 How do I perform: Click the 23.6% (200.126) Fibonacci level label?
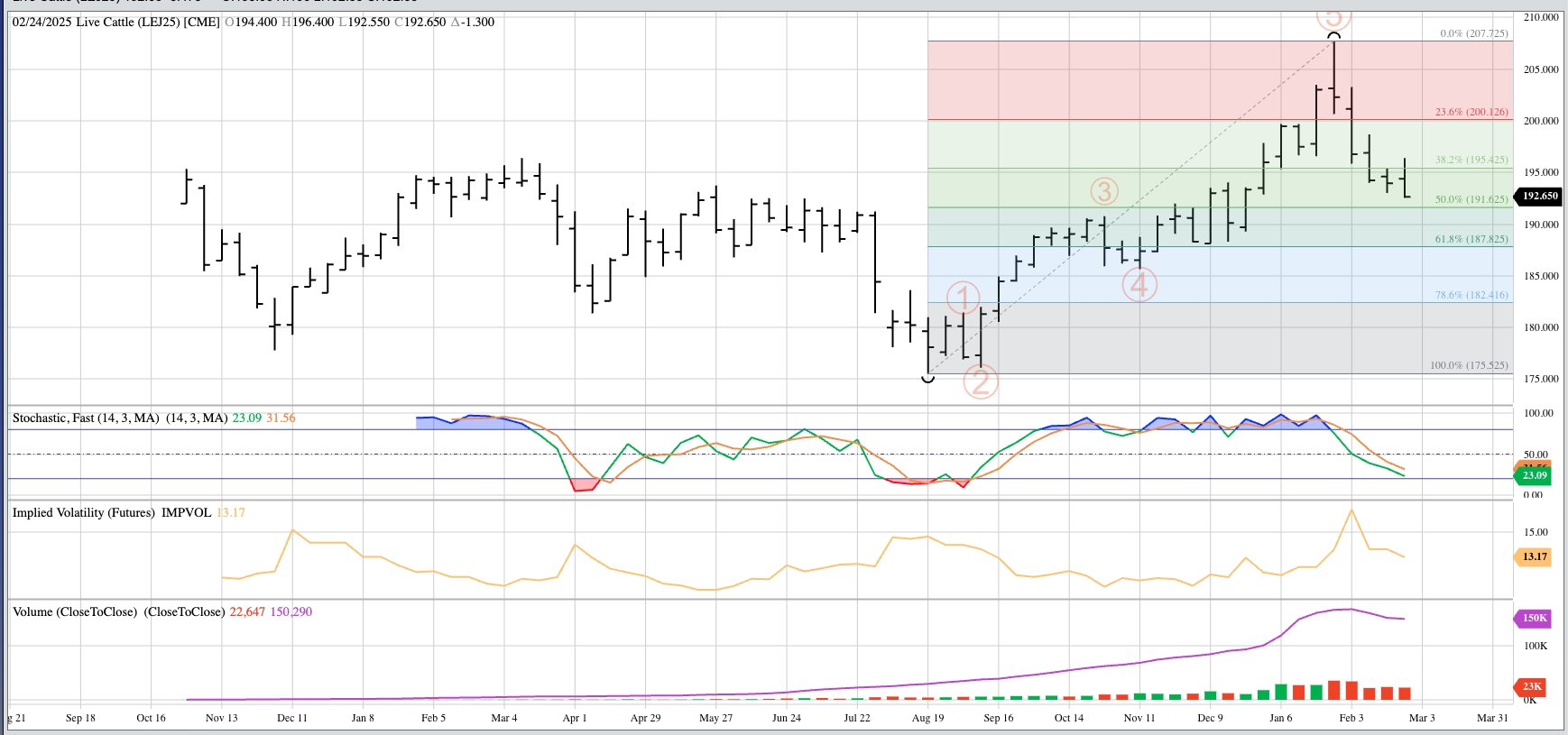tap(1471, 112)
